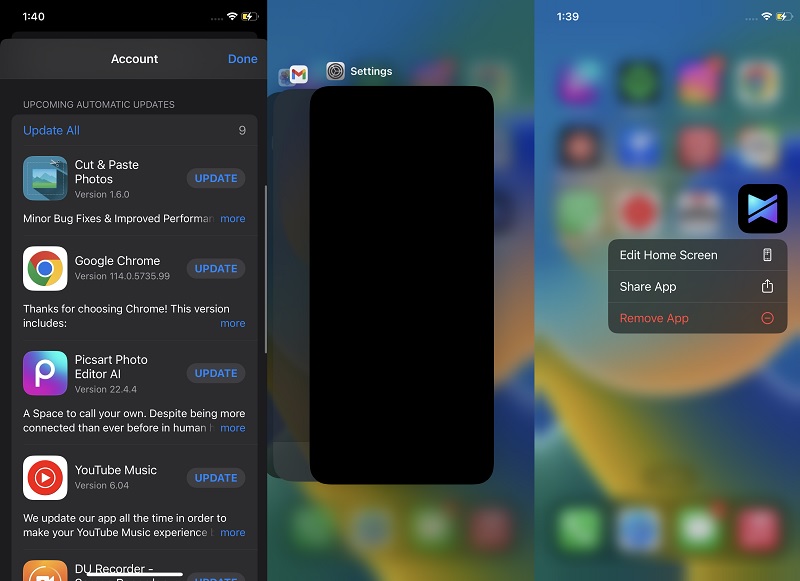800x581 pixels.
Task: Open the DU Recorder app icon
Action: click(45, 571)
